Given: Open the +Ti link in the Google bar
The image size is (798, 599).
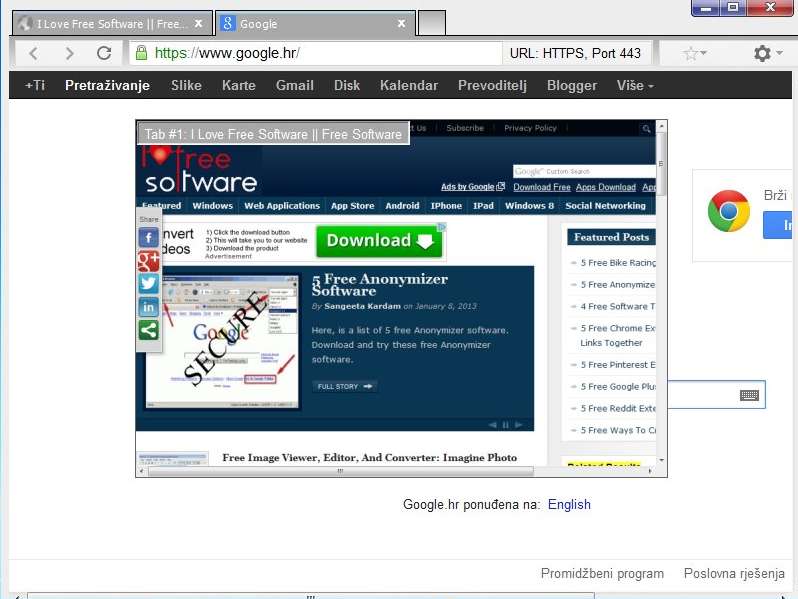Looking at the screenshot, I should pyautogui.click(x=35, y=85).
